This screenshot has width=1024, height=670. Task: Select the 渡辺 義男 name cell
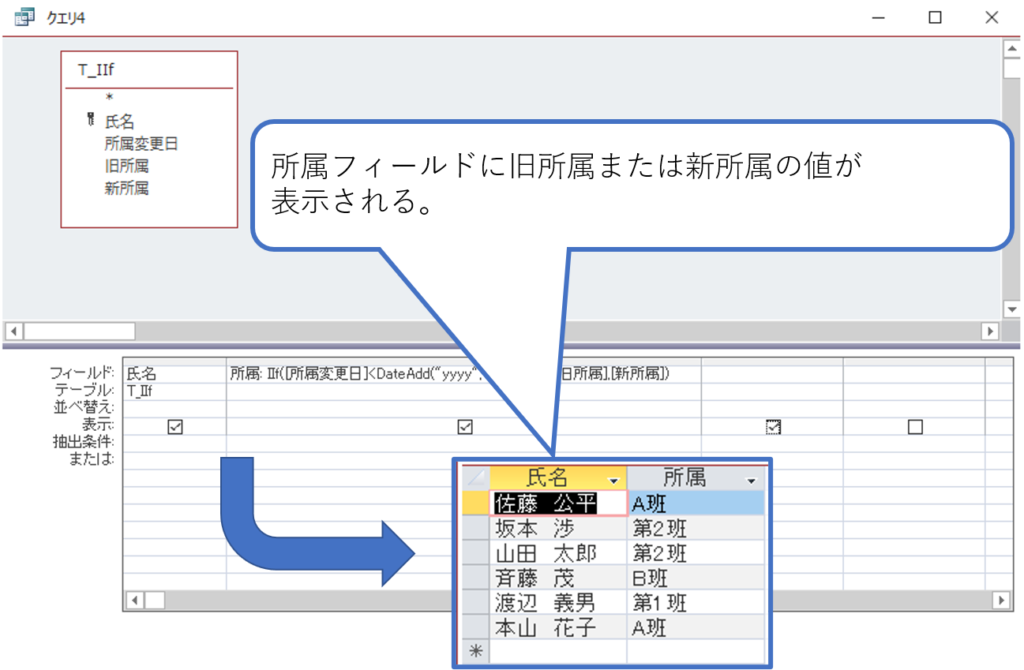pos(558,603)
